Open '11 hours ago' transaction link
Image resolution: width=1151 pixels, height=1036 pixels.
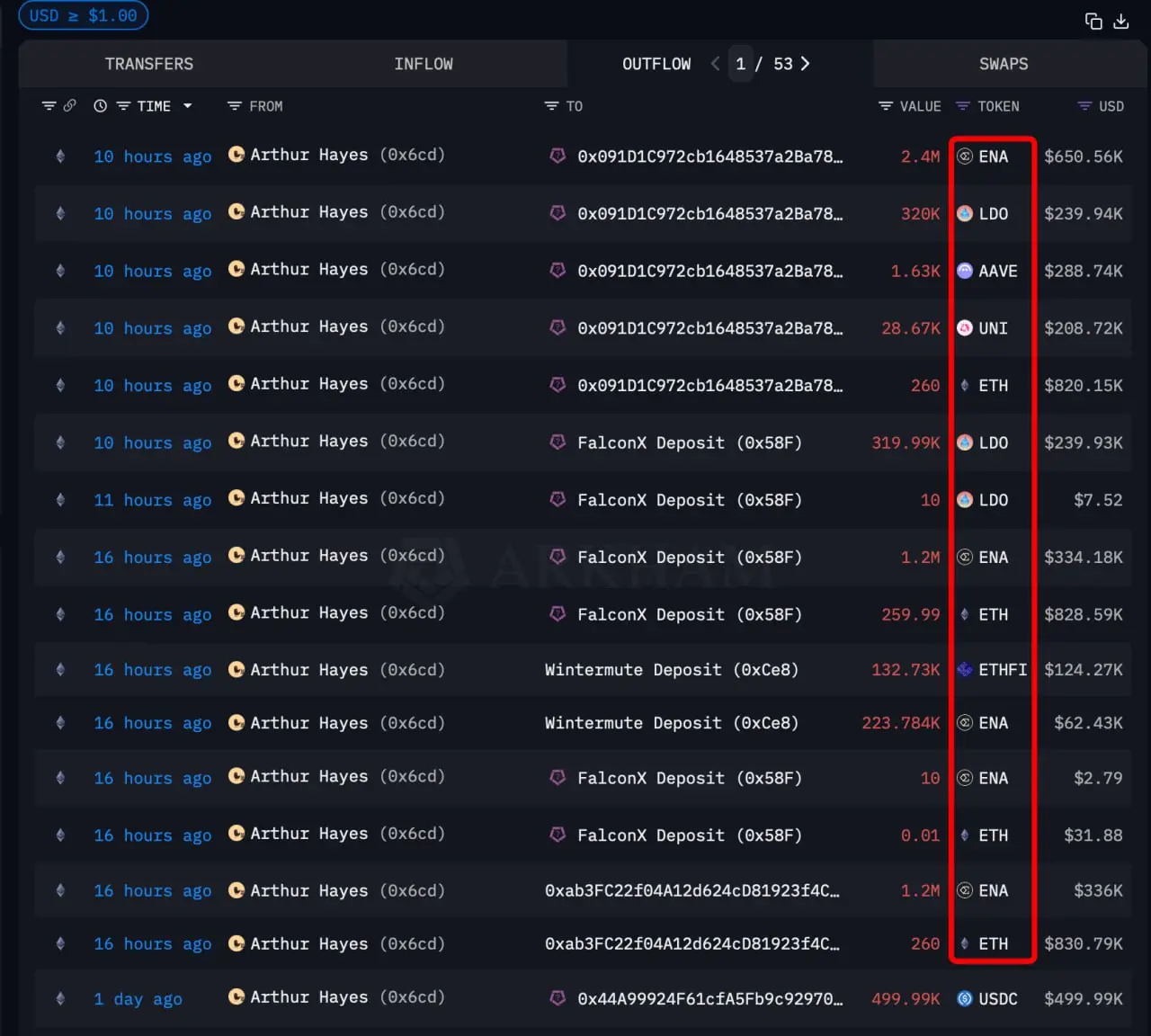[x=153, y=500]
